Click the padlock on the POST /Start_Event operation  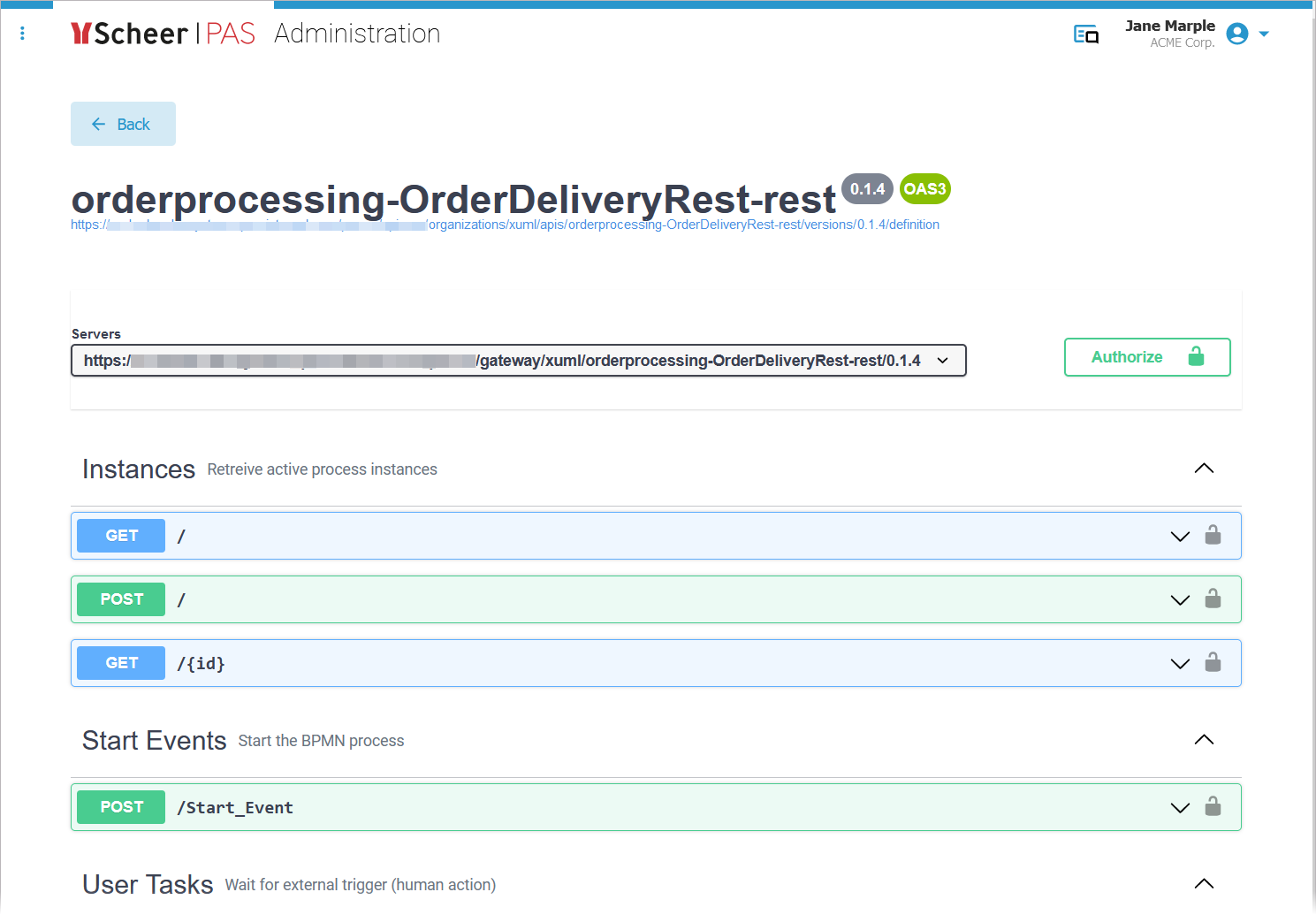pos(1213,806)
